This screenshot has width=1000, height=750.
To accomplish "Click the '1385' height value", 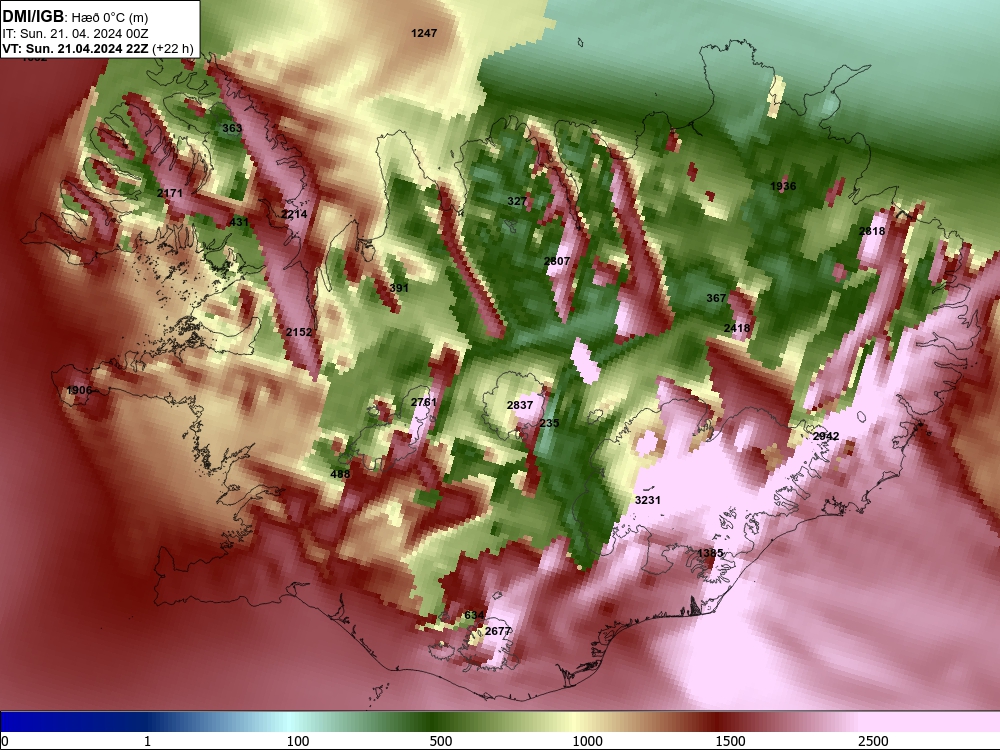I will click(x=710, y=553).
